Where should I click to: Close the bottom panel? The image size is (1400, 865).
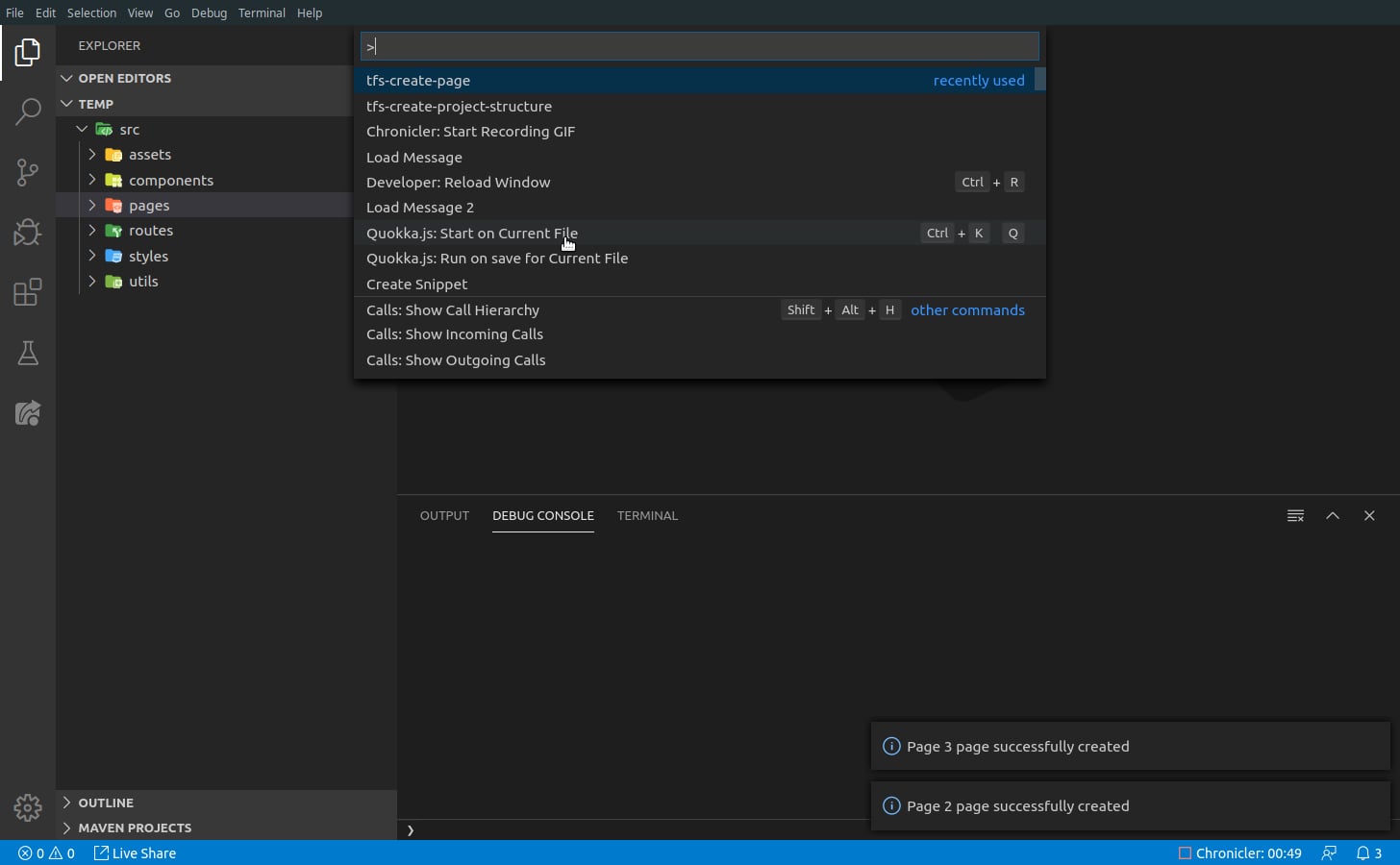pos(1369,516)
